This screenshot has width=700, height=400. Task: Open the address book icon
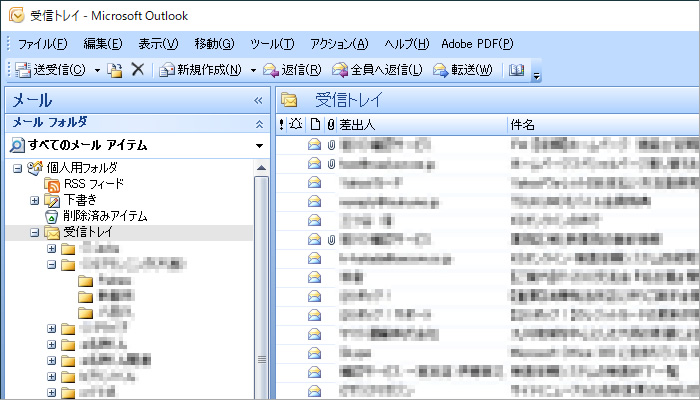tap(517, 70)
